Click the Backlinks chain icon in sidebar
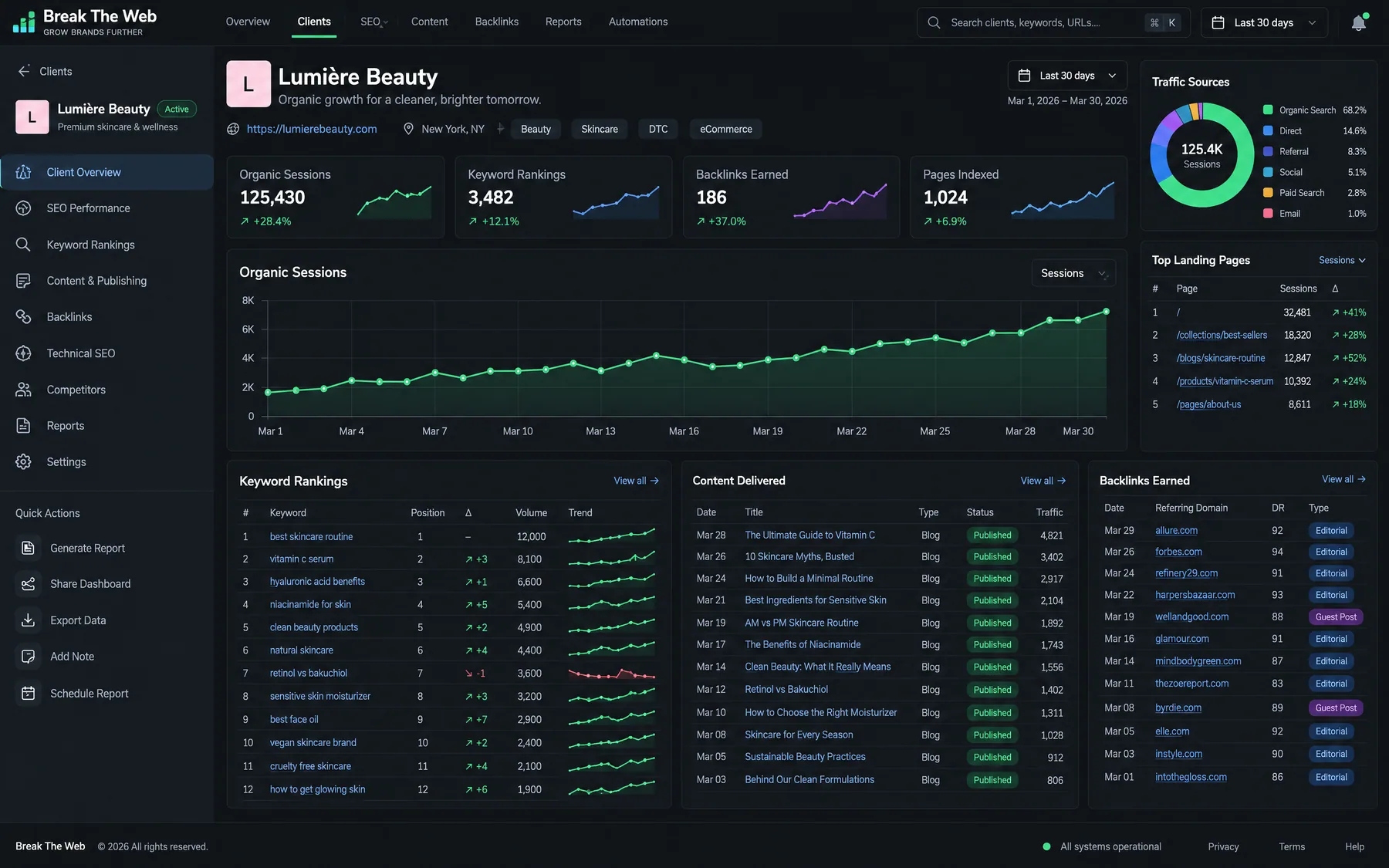The height and width of the screenshot is (868, 1389). (24, 317)
